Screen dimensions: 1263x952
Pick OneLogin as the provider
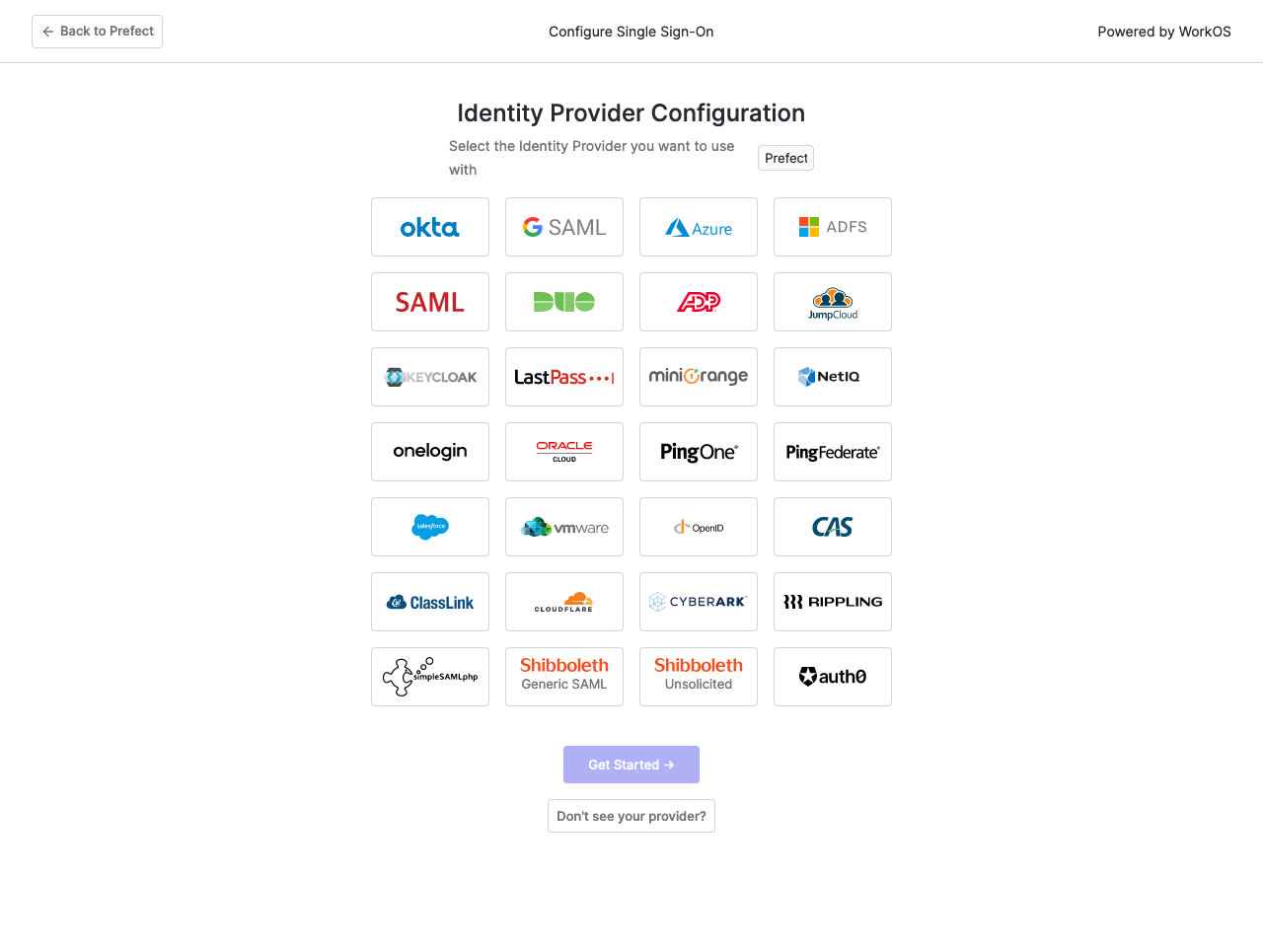click(430, 452)
